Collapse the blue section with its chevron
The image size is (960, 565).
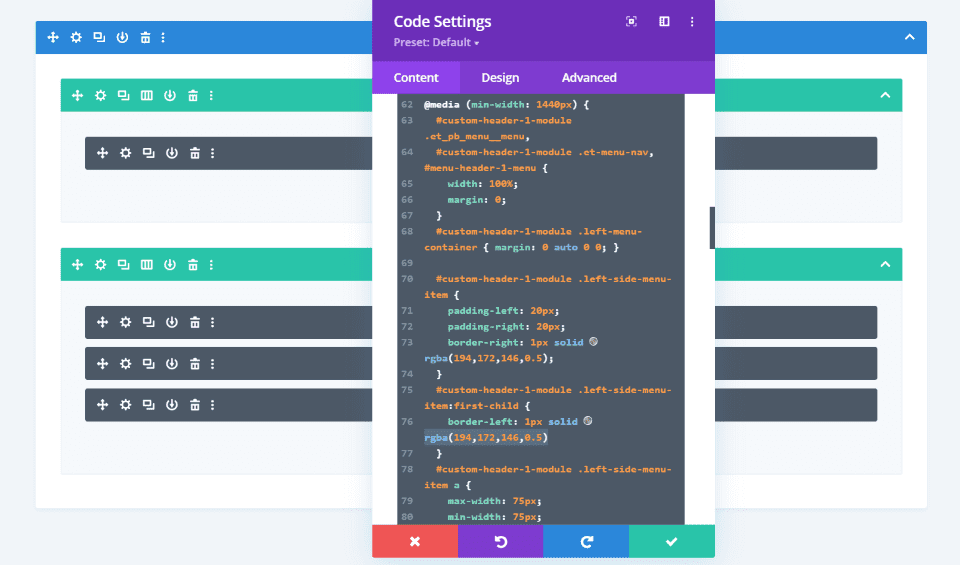(x=909, y=37)
